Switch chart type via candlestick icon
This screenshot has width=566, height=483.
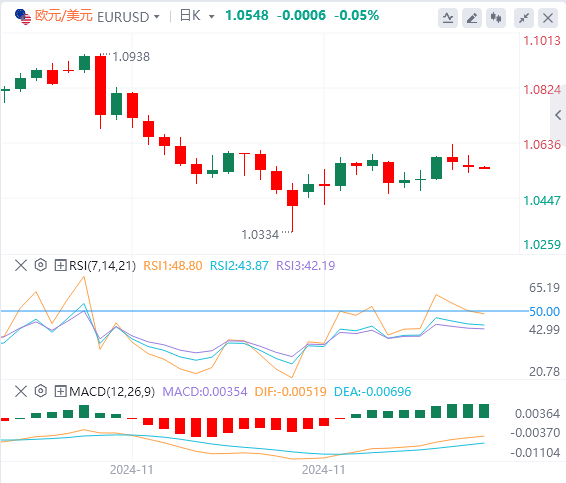tap(496, 18)
